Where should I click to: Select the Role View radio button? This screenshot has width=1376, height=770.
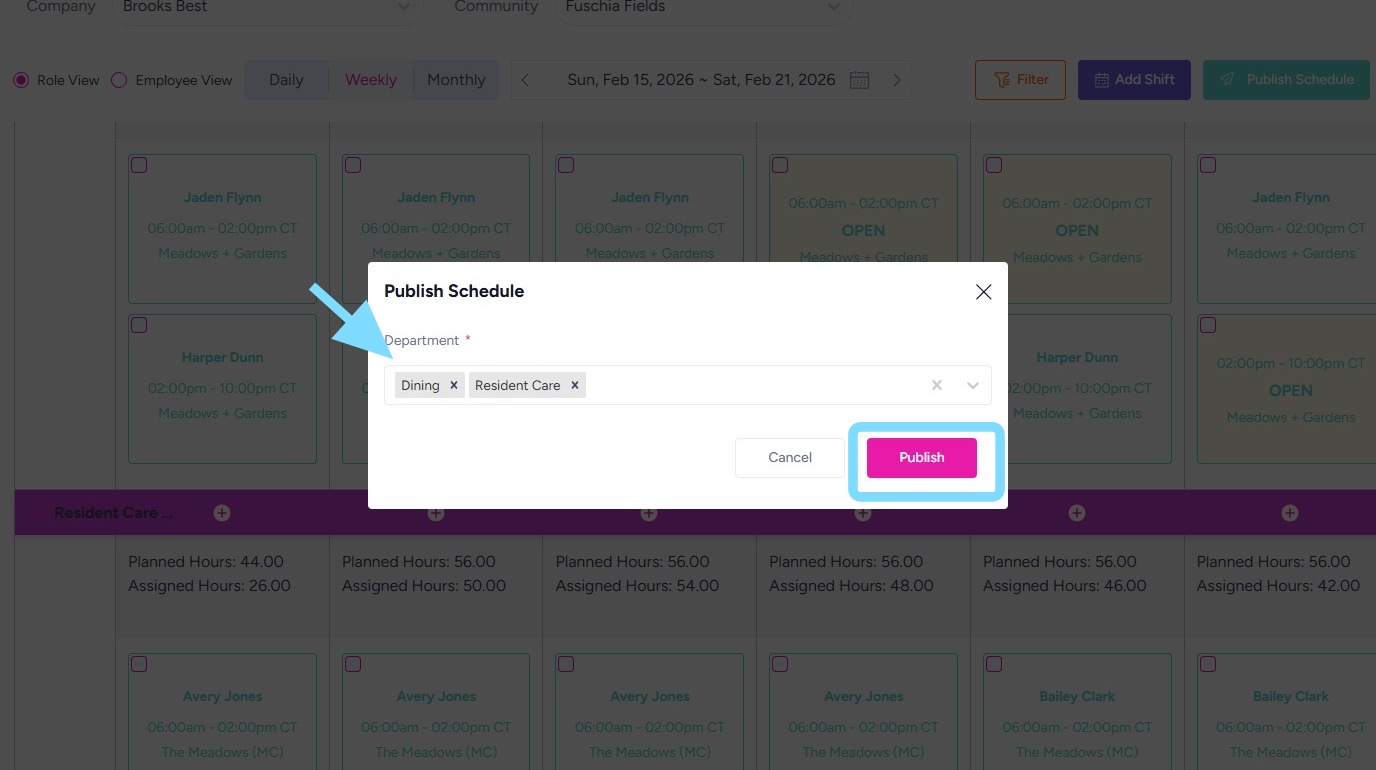(21, 80)
